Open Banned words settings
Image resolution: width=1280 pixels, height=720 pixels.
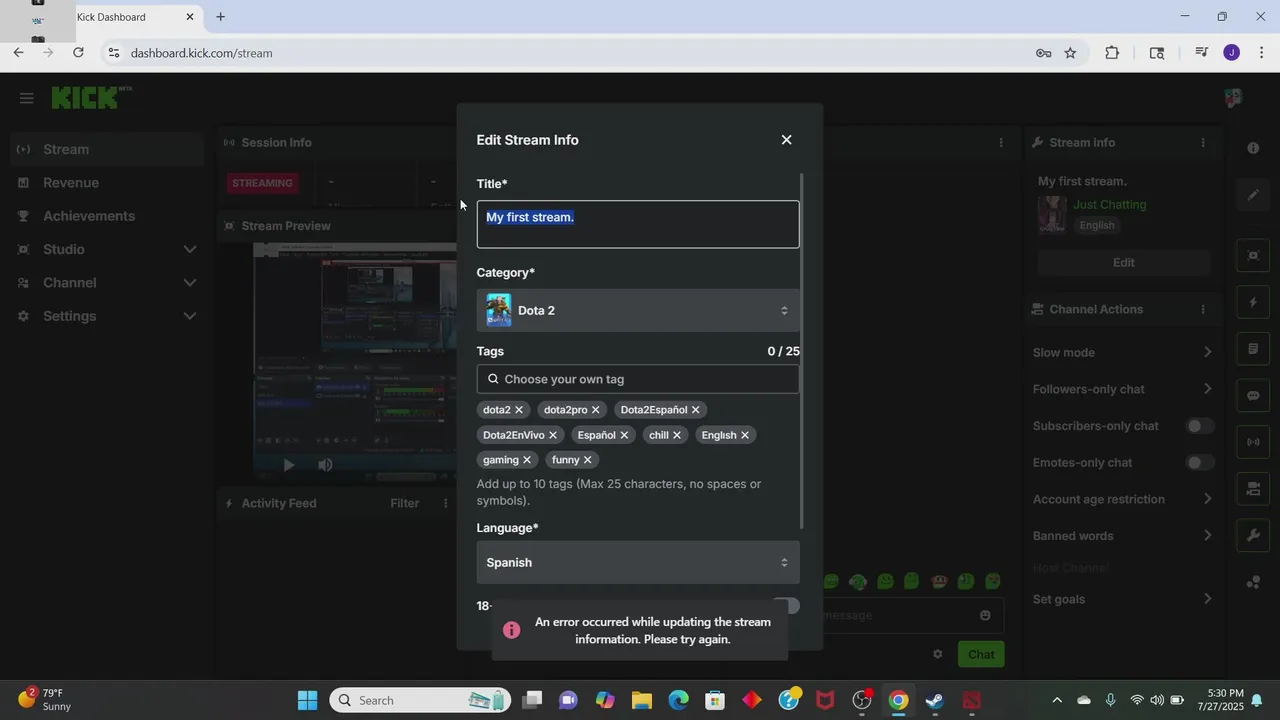[1123, 536]
